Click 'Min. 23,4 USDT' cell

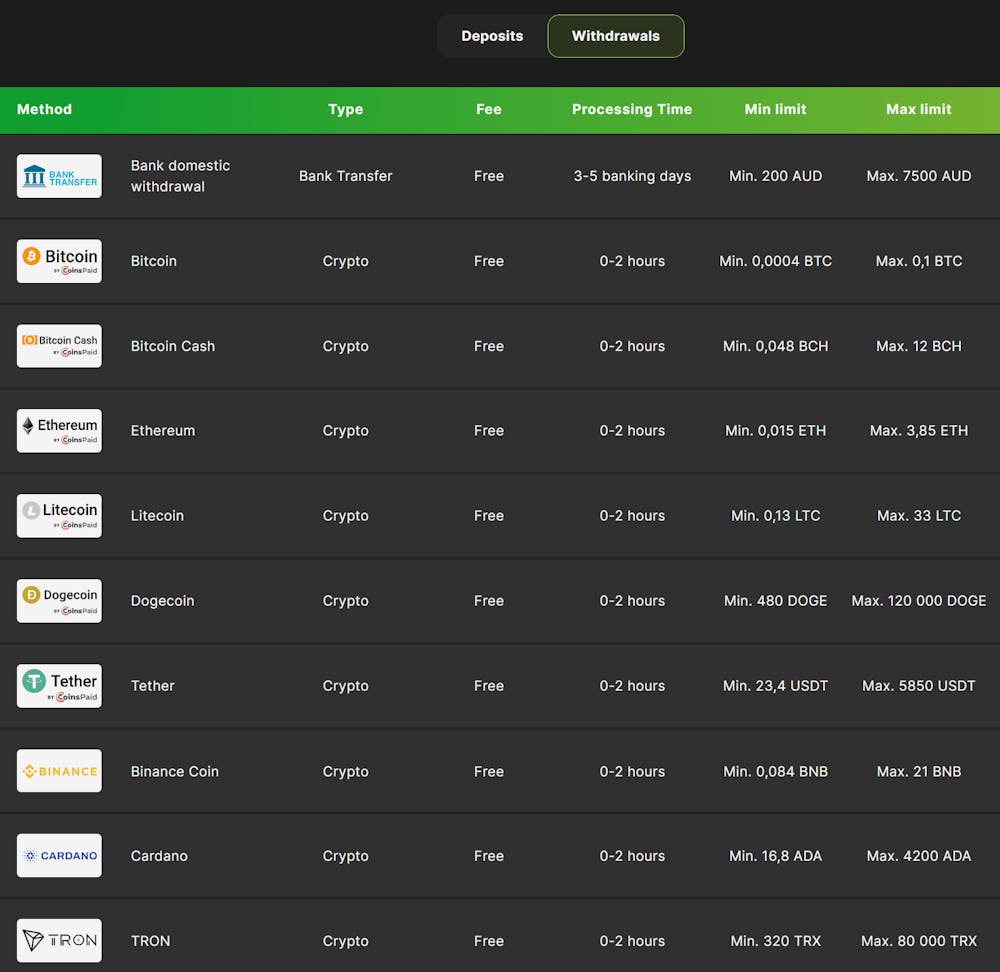coord(776,686)
